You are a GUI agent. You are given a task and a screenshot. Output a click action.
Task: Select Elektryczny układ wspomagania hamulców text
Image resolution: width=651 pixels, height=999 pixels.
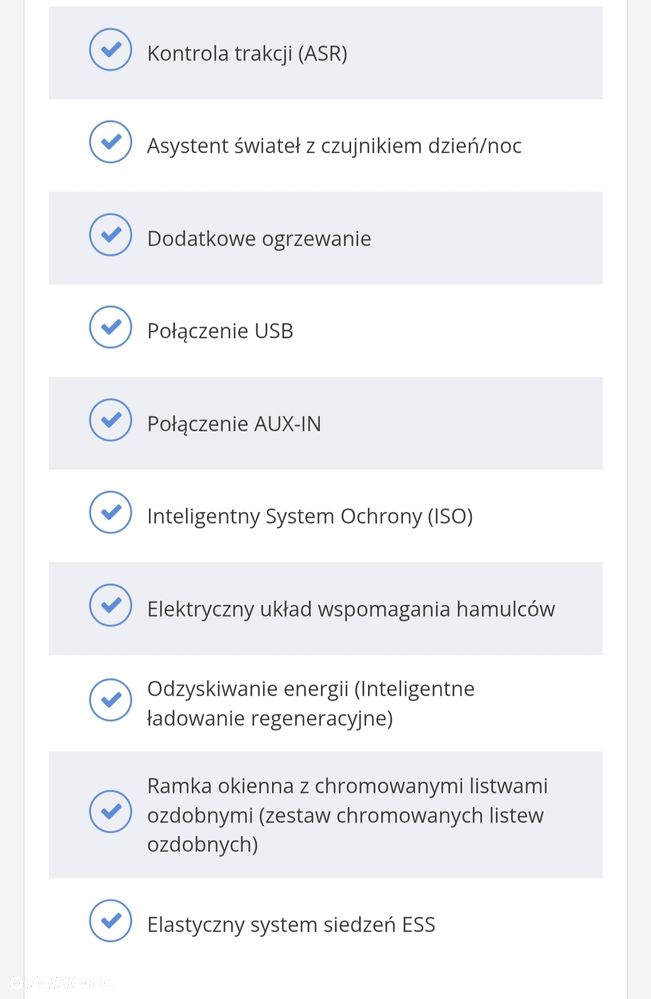point(351,609)
